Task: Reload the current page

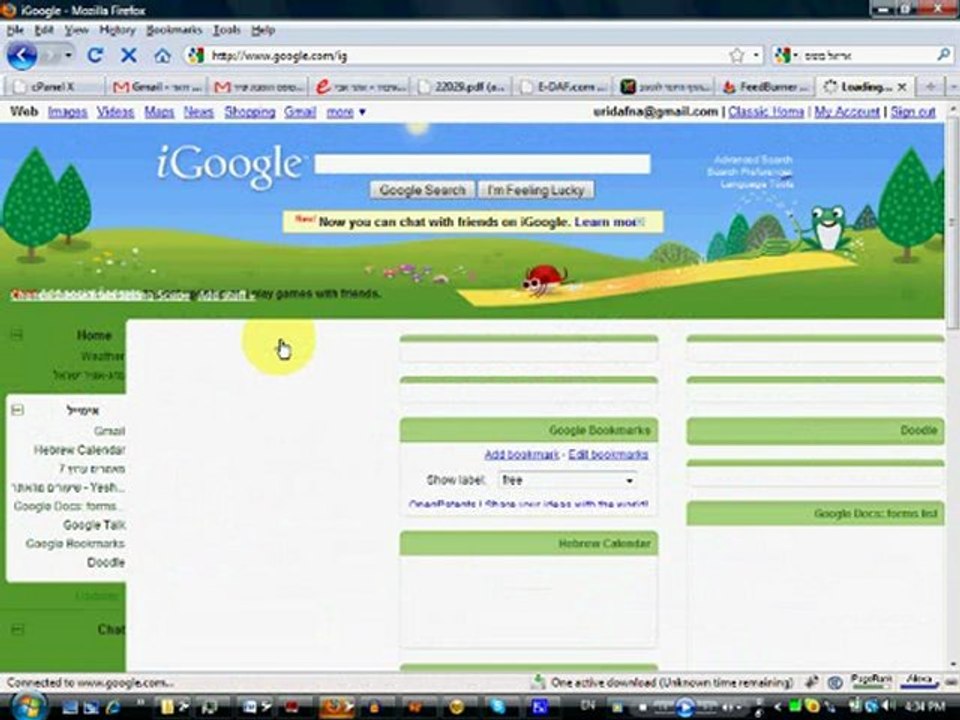Action: click(x=95, y=56)
